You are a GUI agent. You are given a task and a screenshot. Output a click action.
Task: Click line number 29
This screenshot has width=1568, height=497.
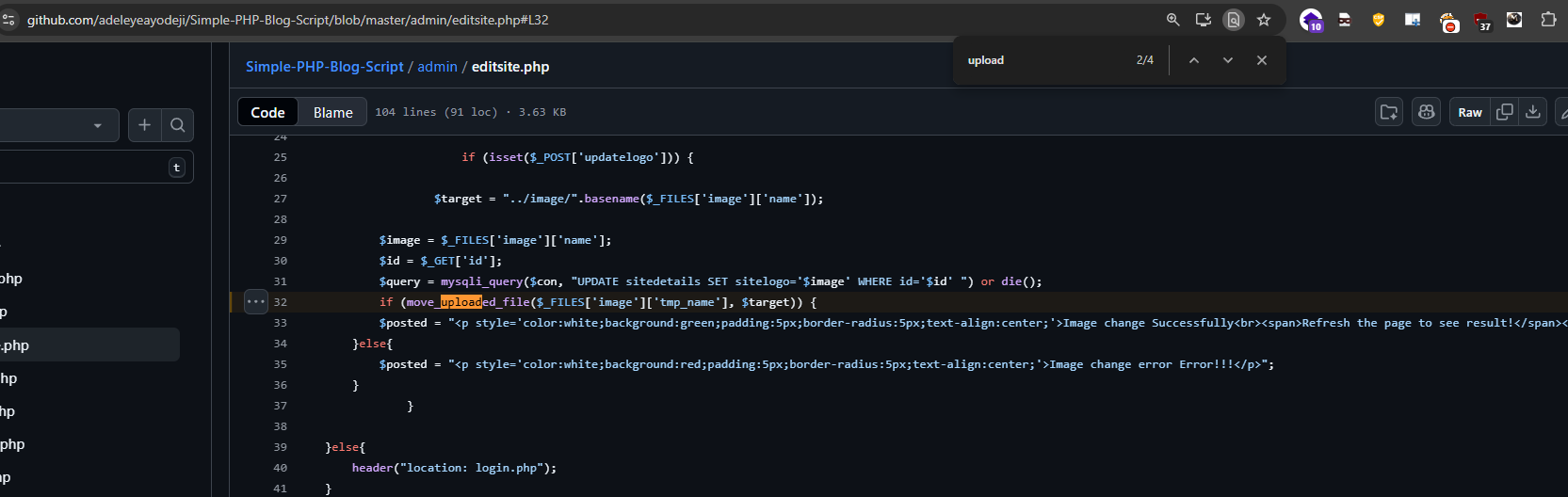[280, 240]
